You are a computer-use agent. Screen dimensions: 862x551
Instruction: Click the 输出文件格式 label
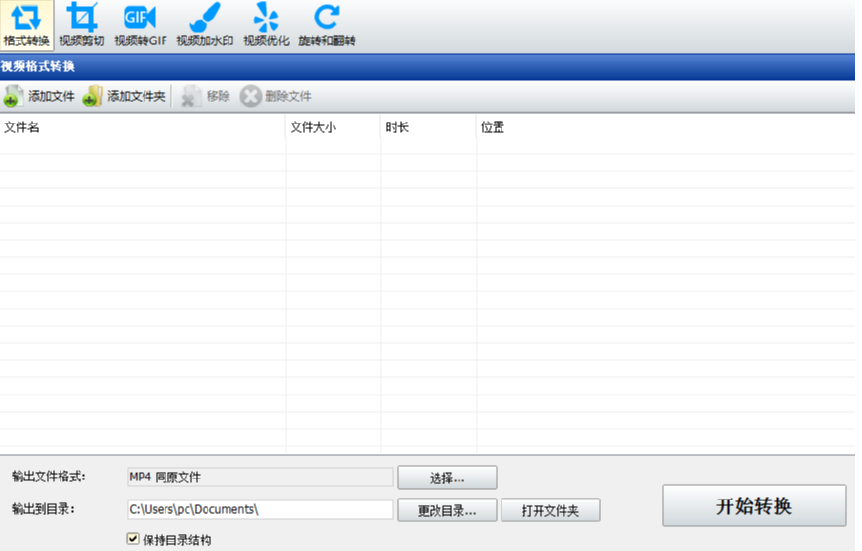click(x=48, y=476)
